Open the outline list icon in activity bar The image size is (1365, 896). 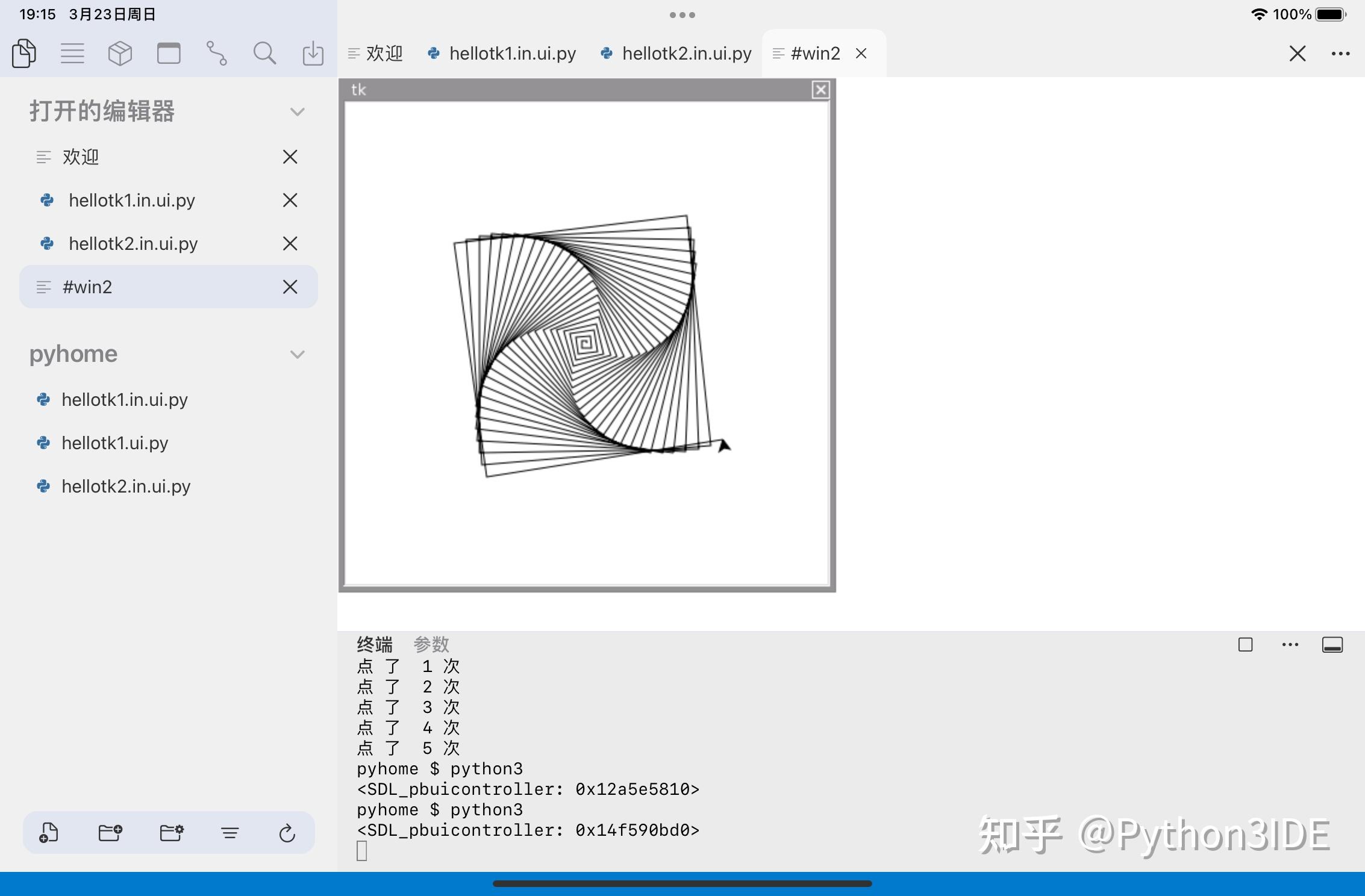point(72,53)
